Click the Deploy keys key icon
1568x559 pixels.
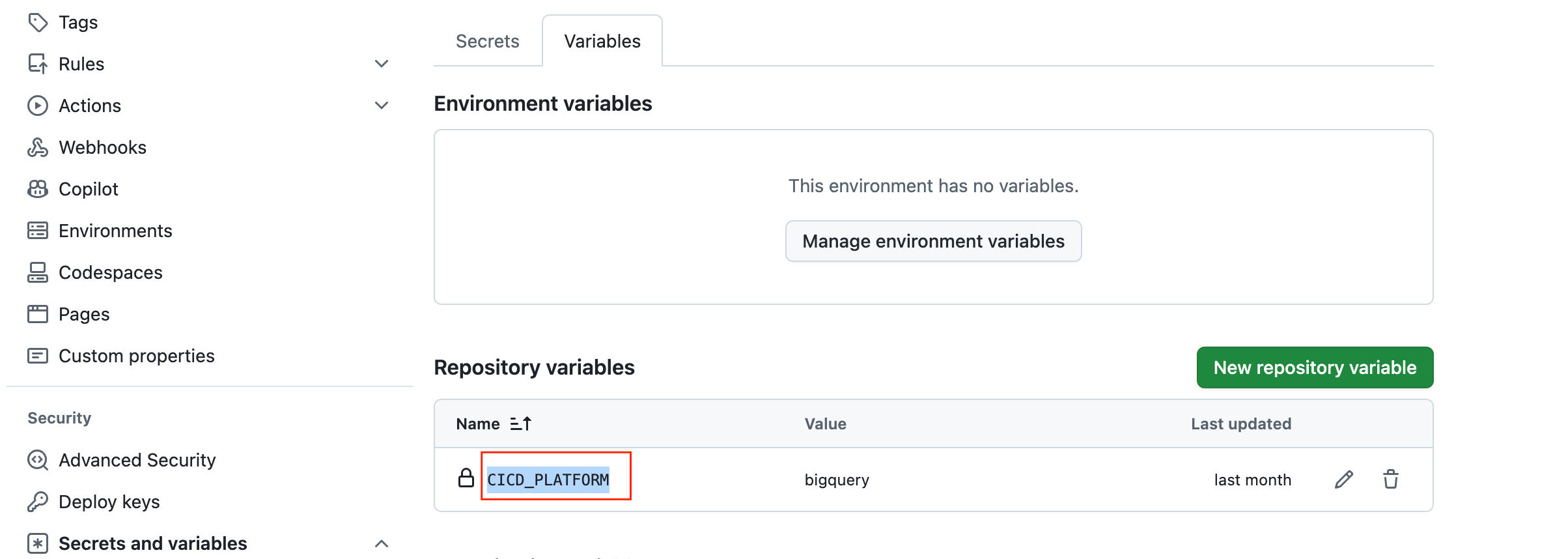click(x=38, y=502)
